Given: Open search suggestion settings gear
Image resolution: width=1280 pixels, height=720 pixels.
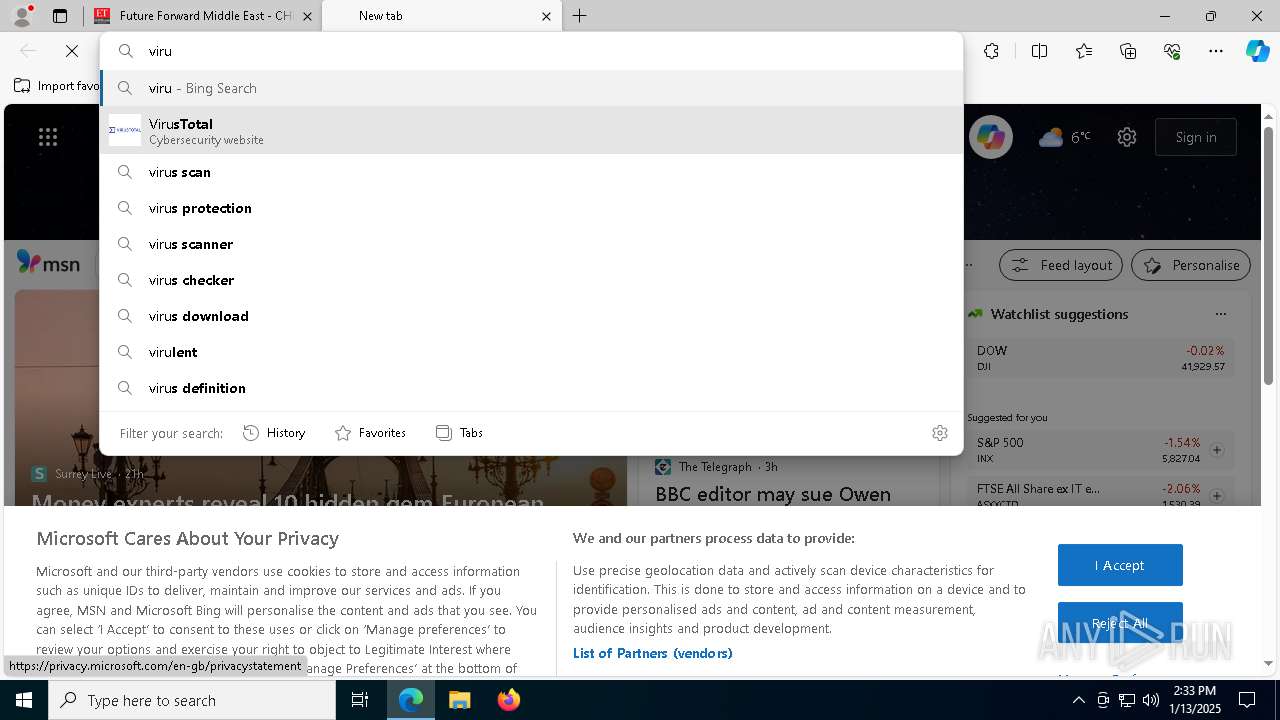Looking at the screenshot, I should pyautogui.click(x=940, y=433).
